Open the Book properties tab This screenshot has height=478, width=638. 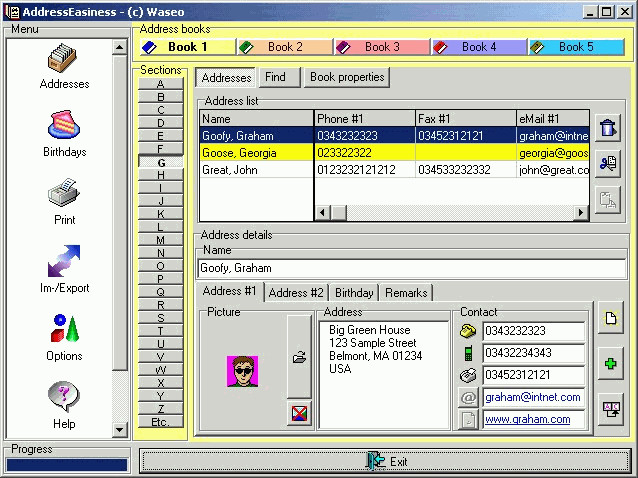tap(347, 77)
